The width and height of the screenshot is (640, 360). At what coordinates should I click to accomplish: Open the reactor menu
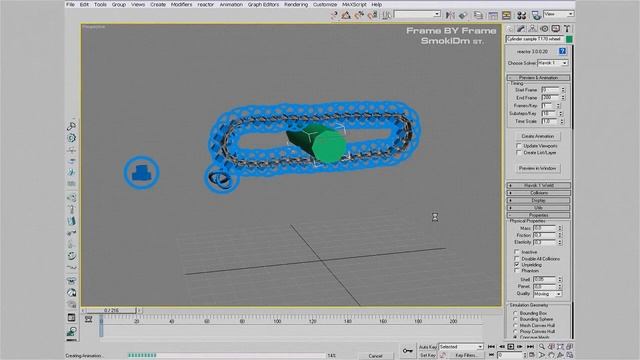[x=206, y=4]
